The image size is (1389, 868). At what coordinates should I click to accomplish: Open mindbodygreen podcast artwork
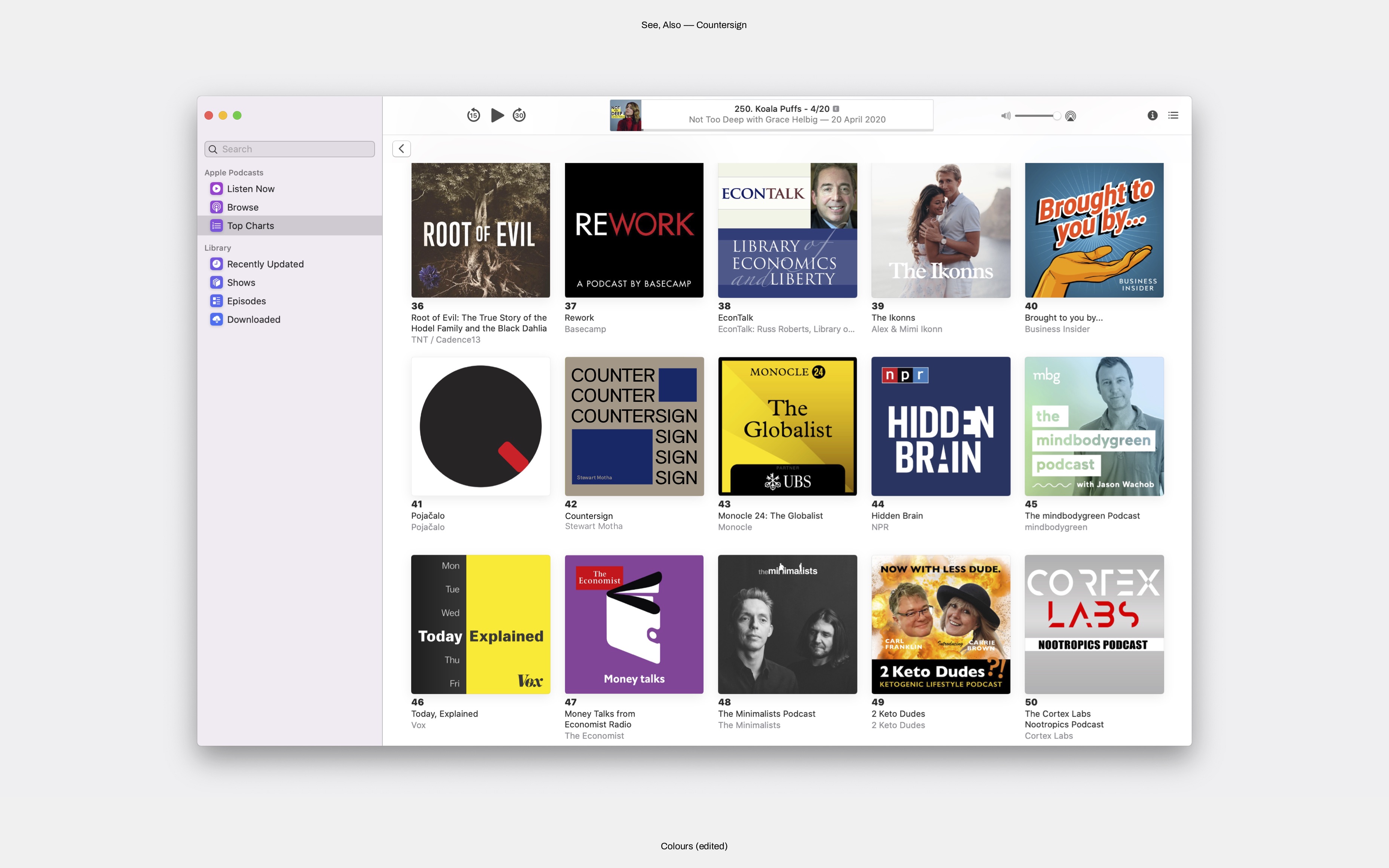(x=1094, y=427)
